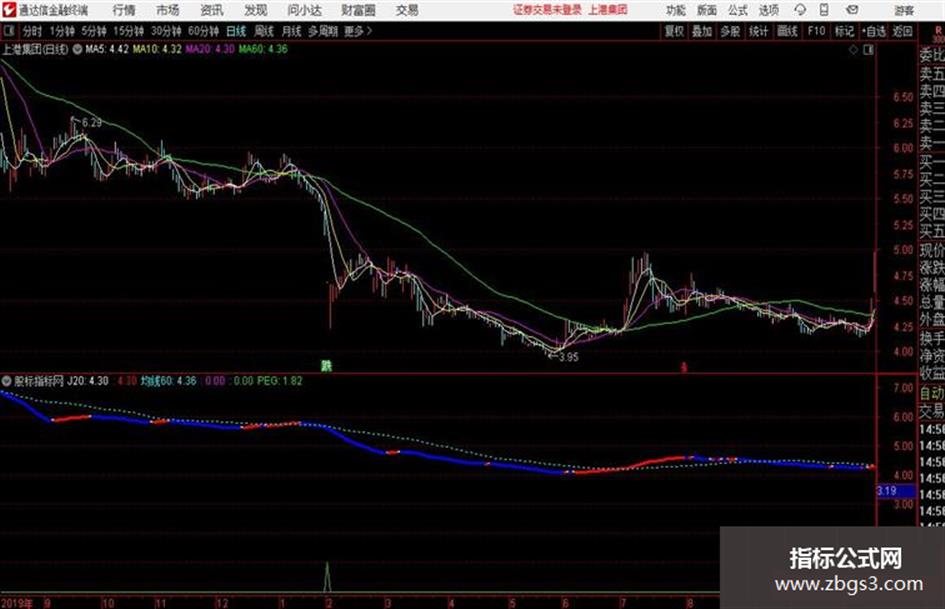Switch to 1分钟 period
The width and height of the screenshot is (945, 609).
tap(61, 31)
